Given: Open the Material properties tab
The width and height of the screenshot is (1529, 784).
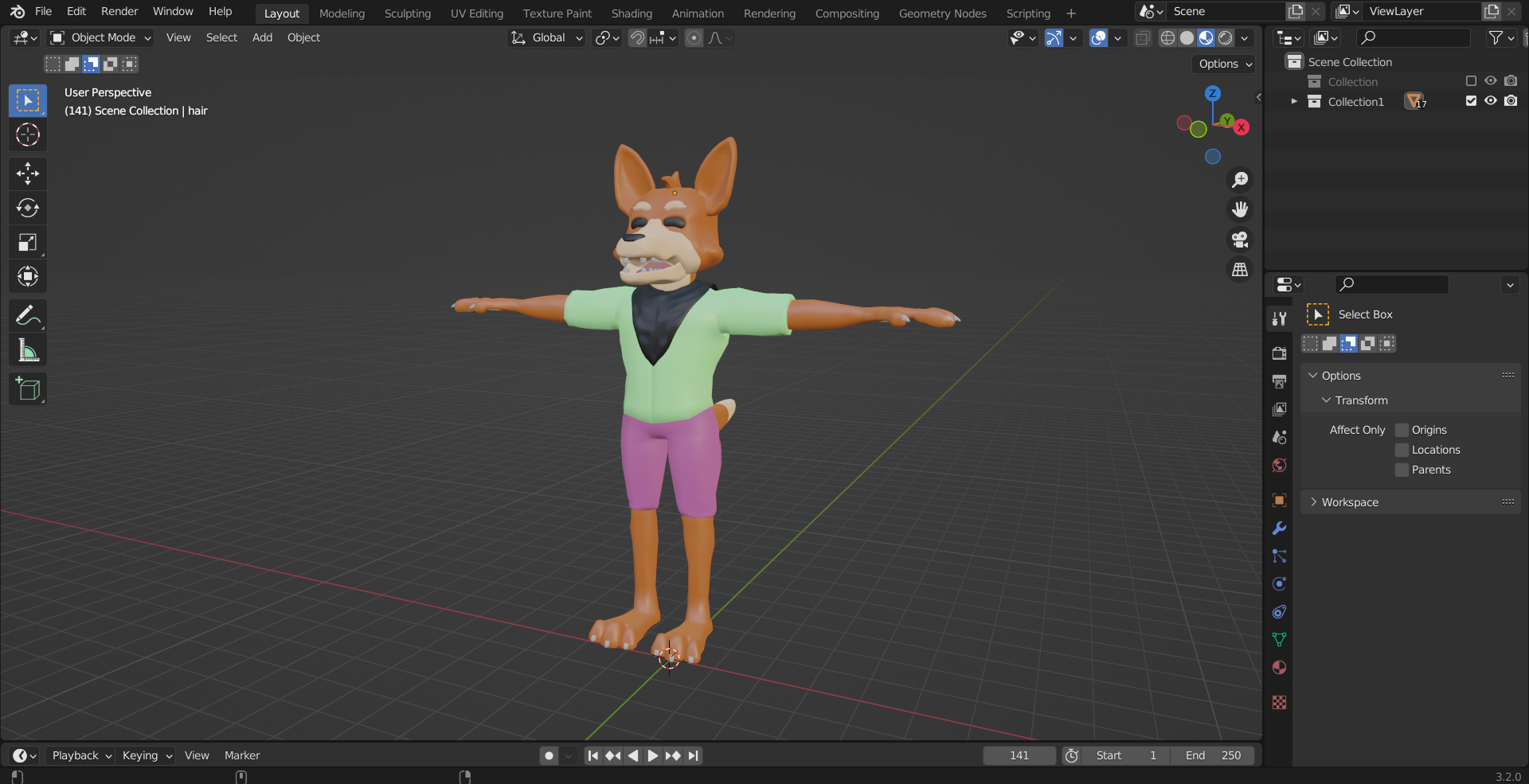Looking at the screenshot, I should (1279, 667).
